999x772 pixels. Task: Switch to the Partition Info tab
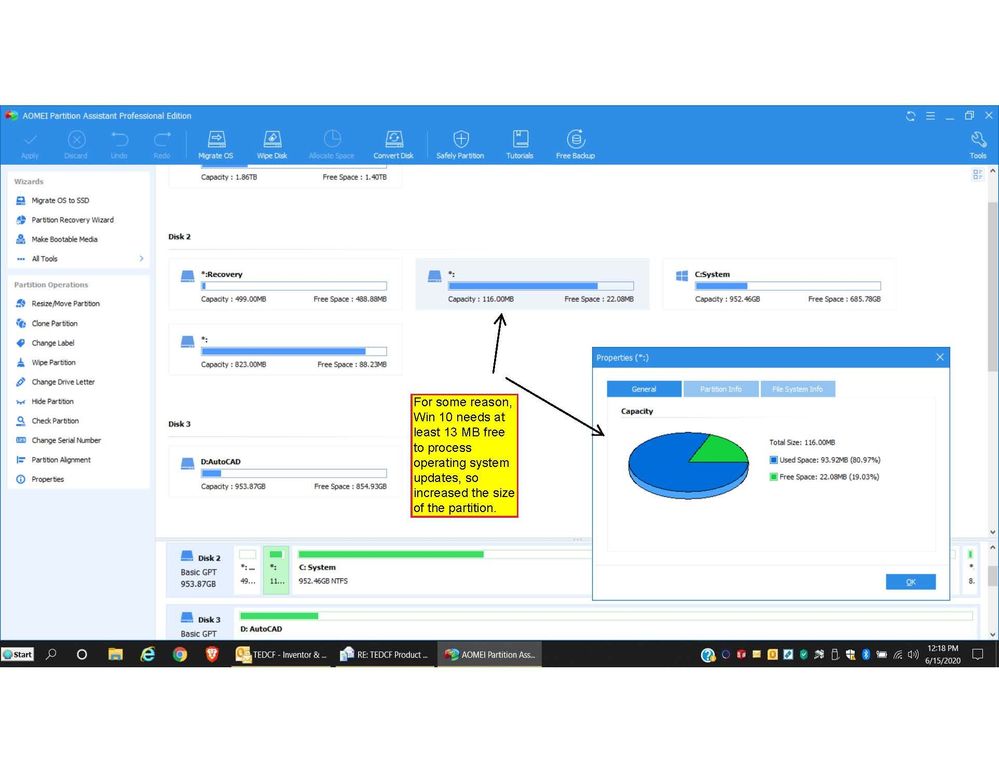coord(721,389)
